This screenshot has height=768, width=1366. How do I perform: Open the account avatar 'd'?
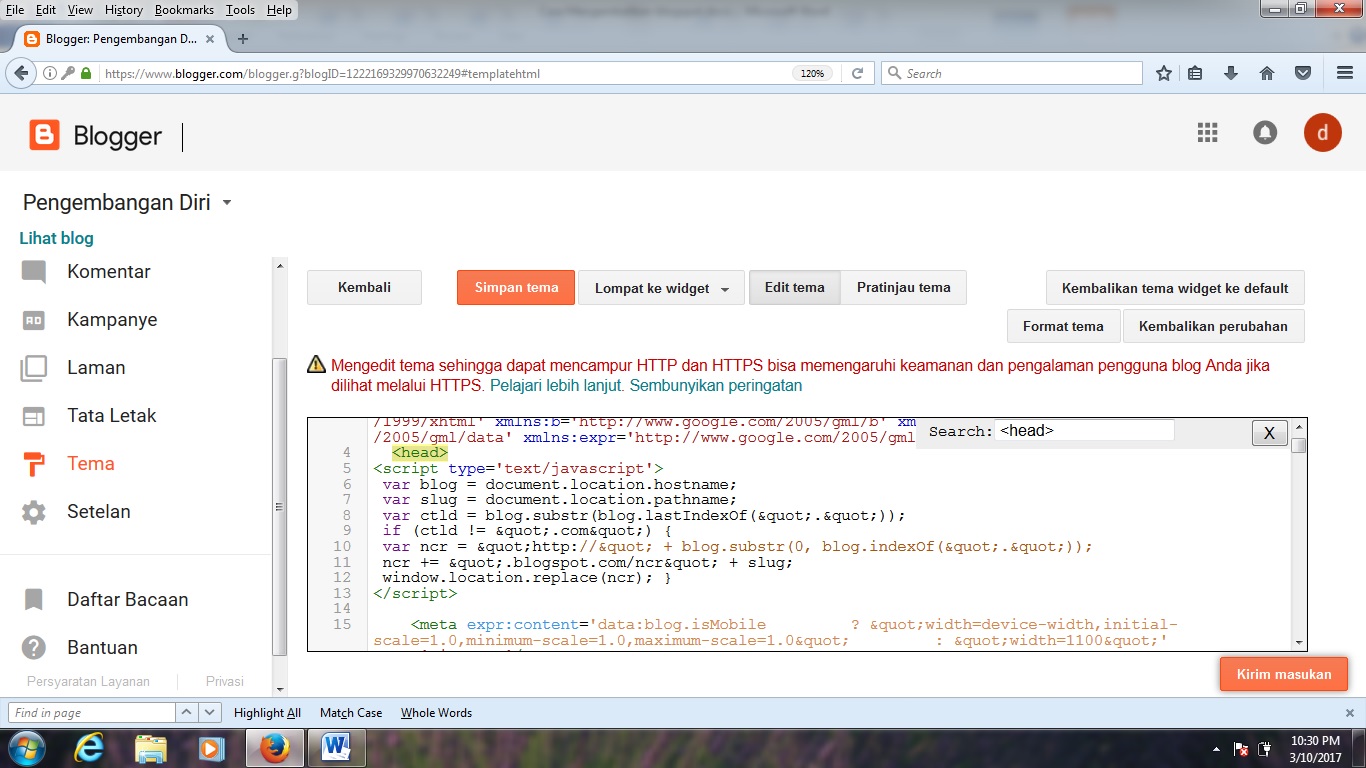(1322, 133)
